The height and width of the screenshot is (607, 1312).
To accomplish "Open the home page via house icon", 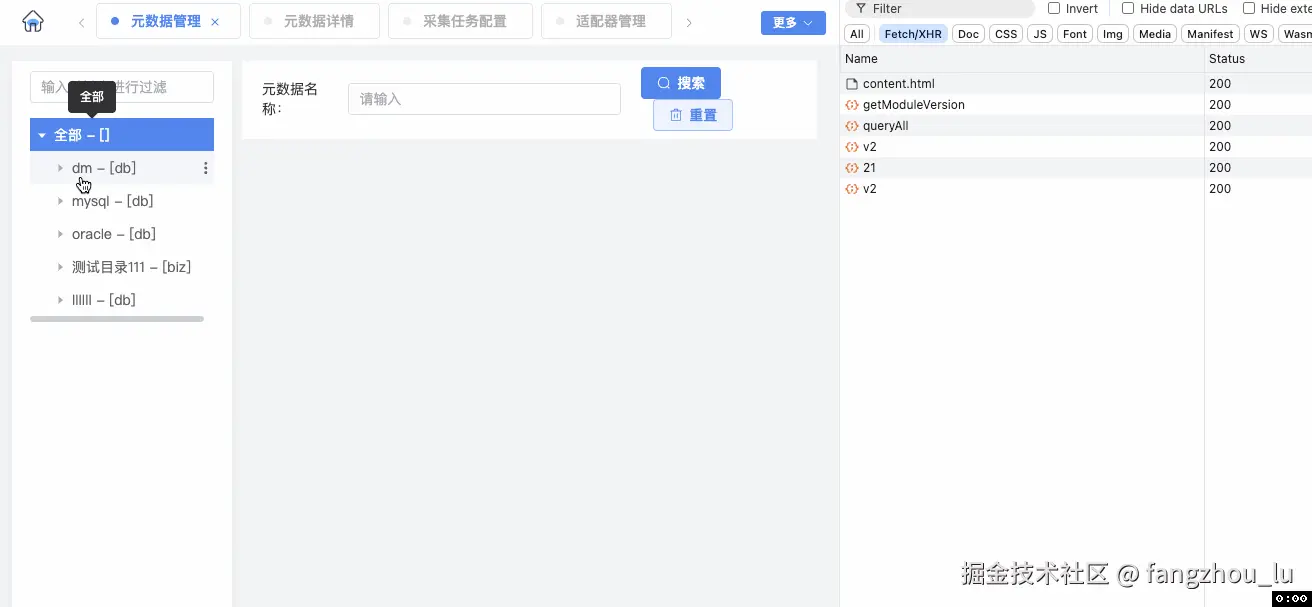I will (x=33, y=21).
